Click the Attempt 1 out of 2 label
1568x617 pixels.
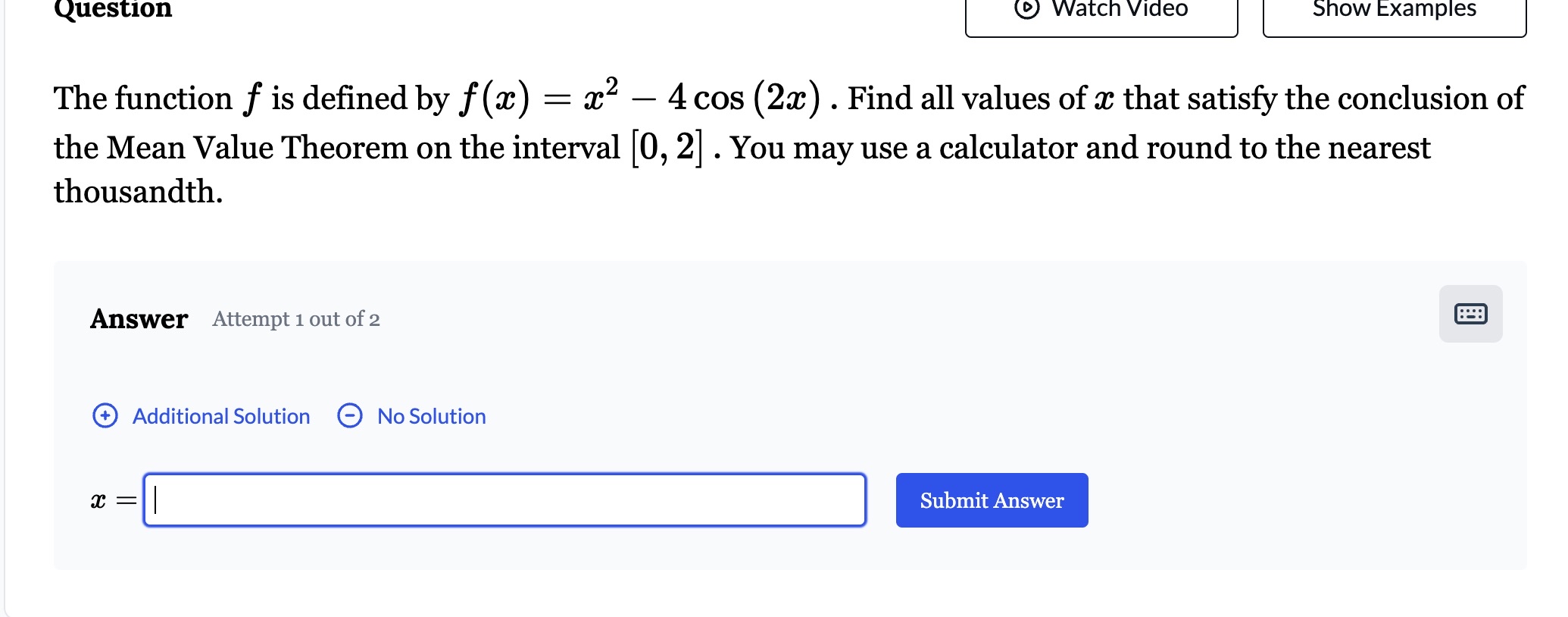click(x=295, y=319)
